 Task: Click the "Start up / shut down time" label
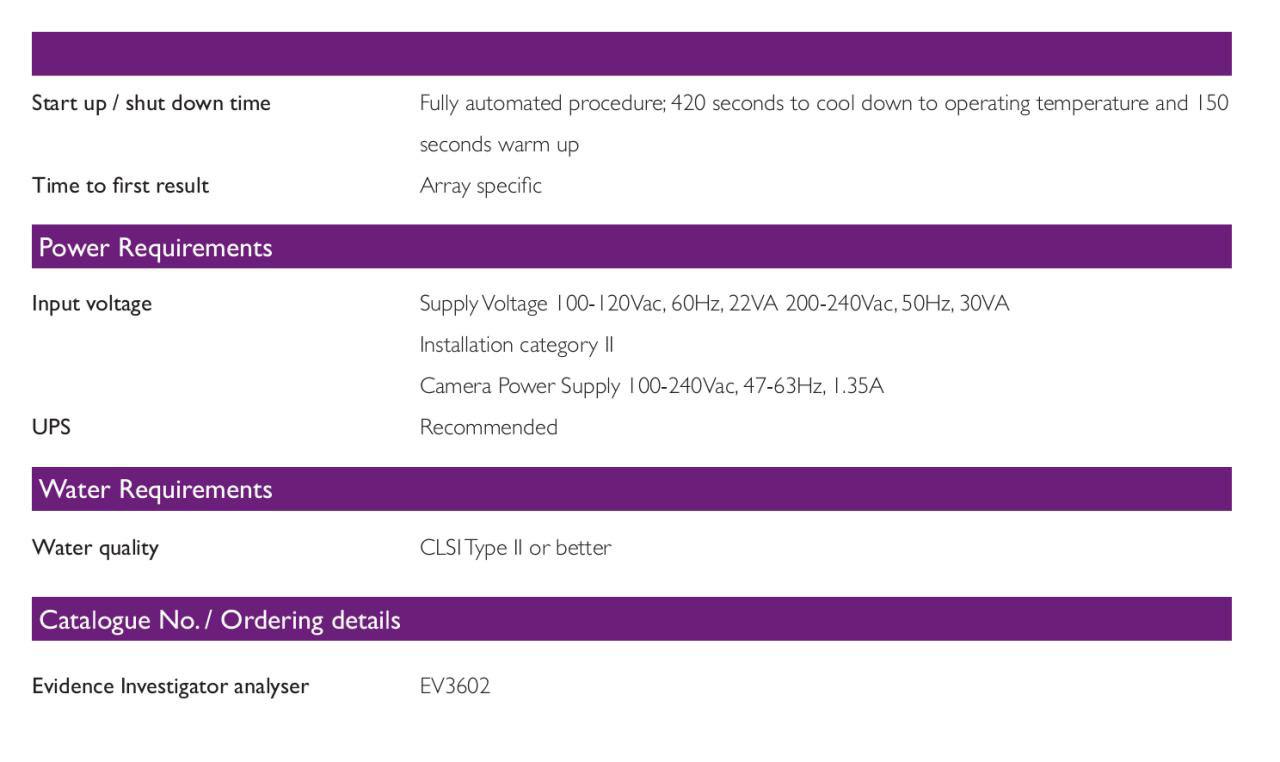(x=151, y=103)
